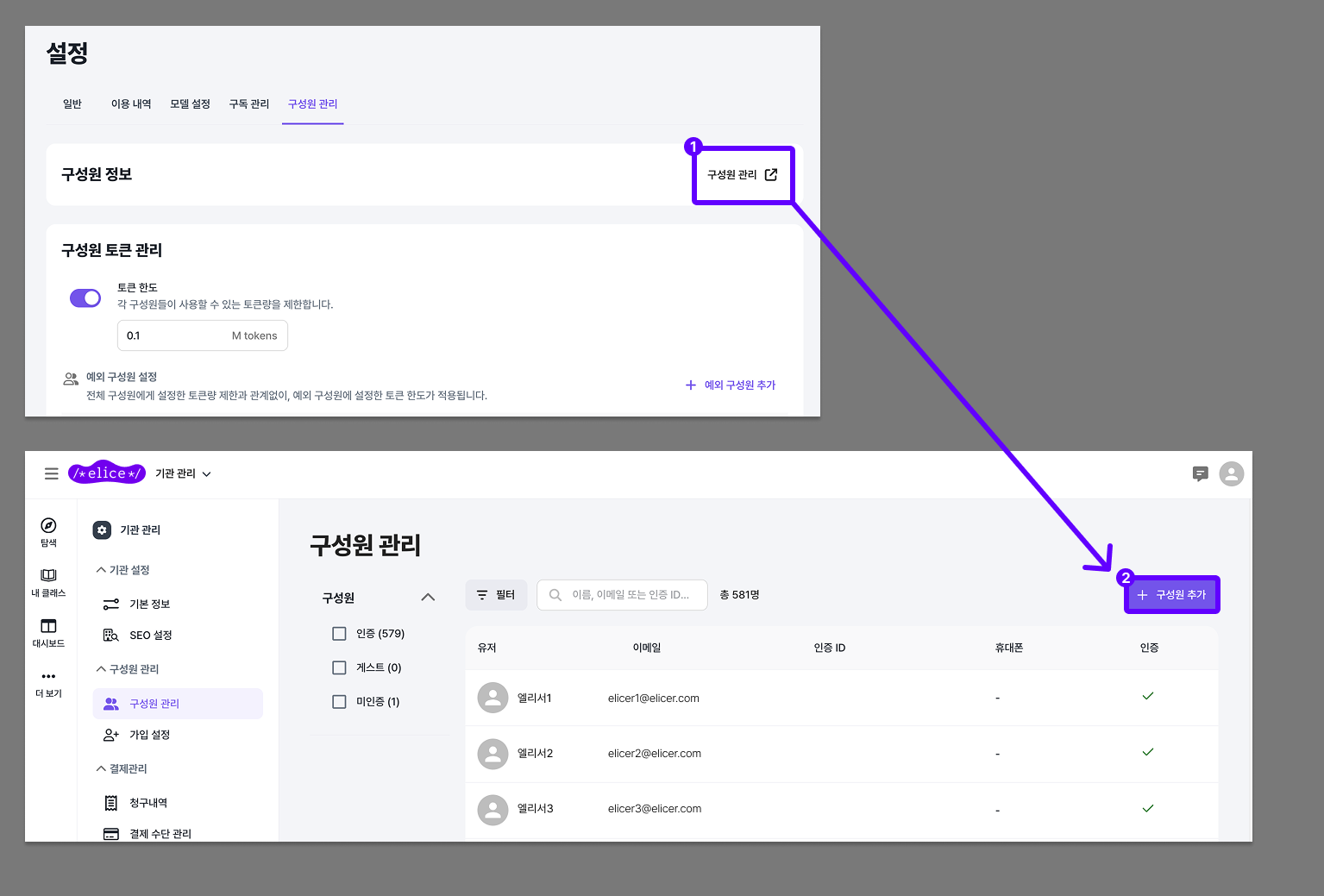Click the 구성원 추가 button
1324x896 pixels.
1171,594
